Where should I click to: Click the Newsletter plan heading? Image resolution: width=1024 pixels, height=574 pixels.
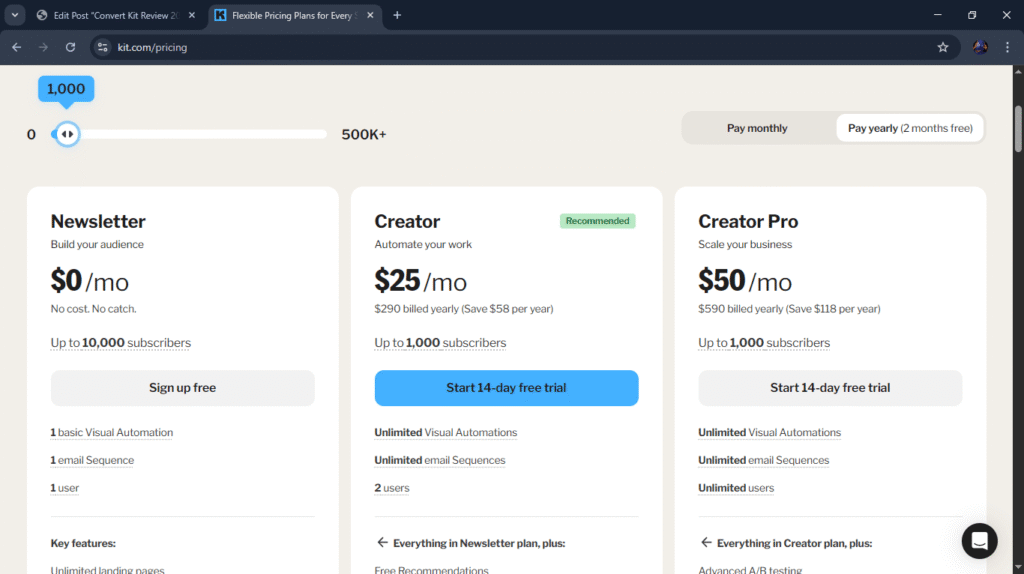(x=98, y=221)
